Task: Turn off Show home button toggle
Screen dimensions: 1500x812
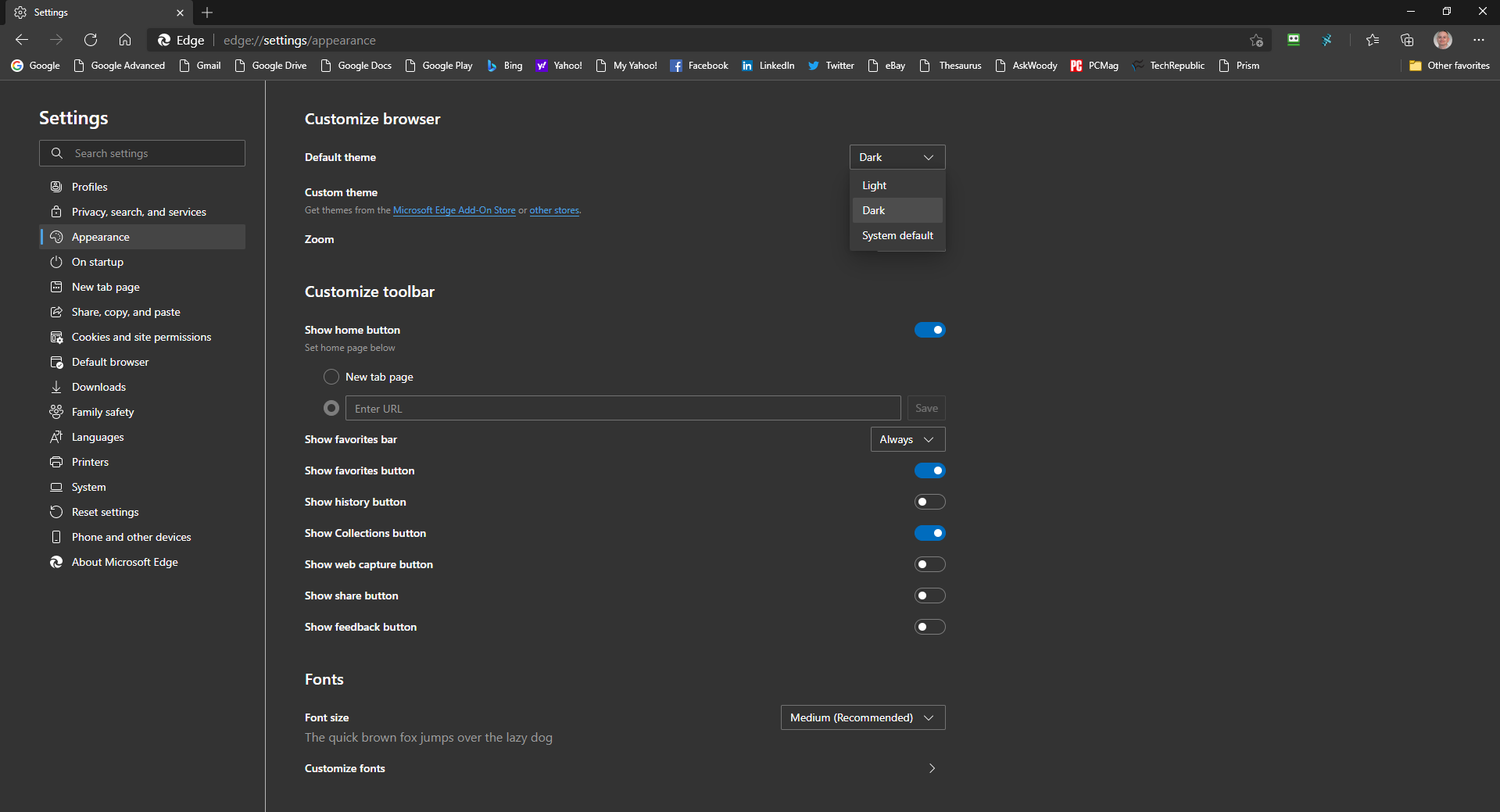Action: (929, 330)
